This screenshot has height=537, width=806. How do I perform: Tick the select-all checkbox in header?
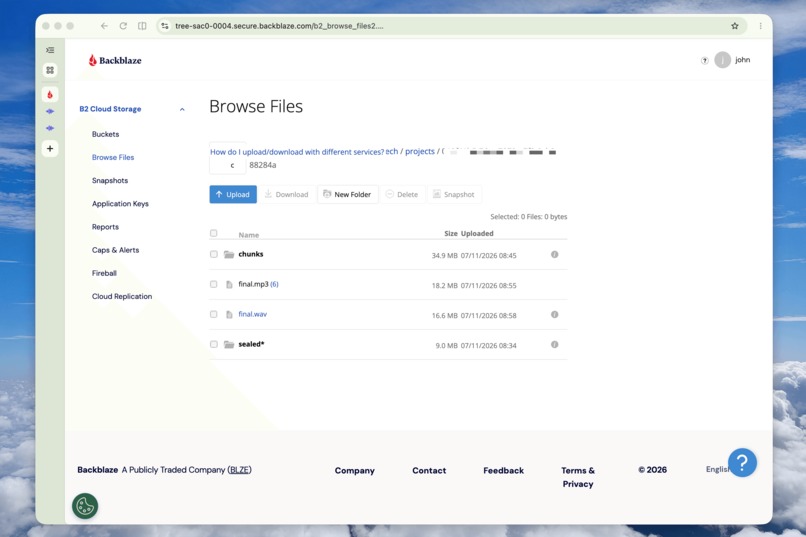click(x=214, y=233)
